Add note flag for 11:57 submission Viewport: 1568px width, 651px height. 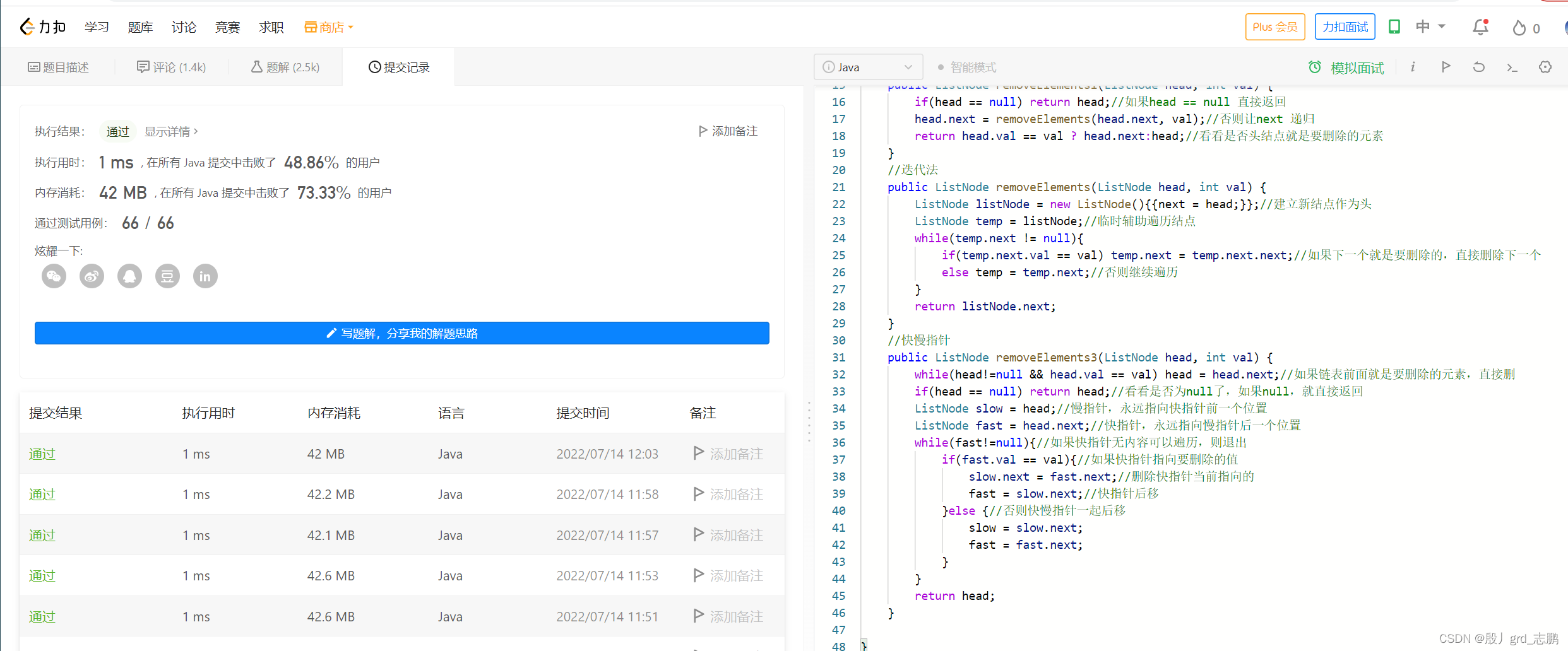pos(698,534)
